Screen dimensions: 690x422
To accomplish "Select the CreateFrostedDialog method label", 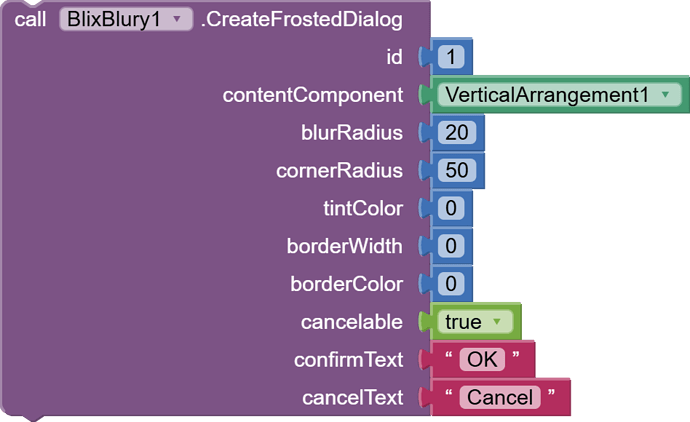I will (302, 19).
